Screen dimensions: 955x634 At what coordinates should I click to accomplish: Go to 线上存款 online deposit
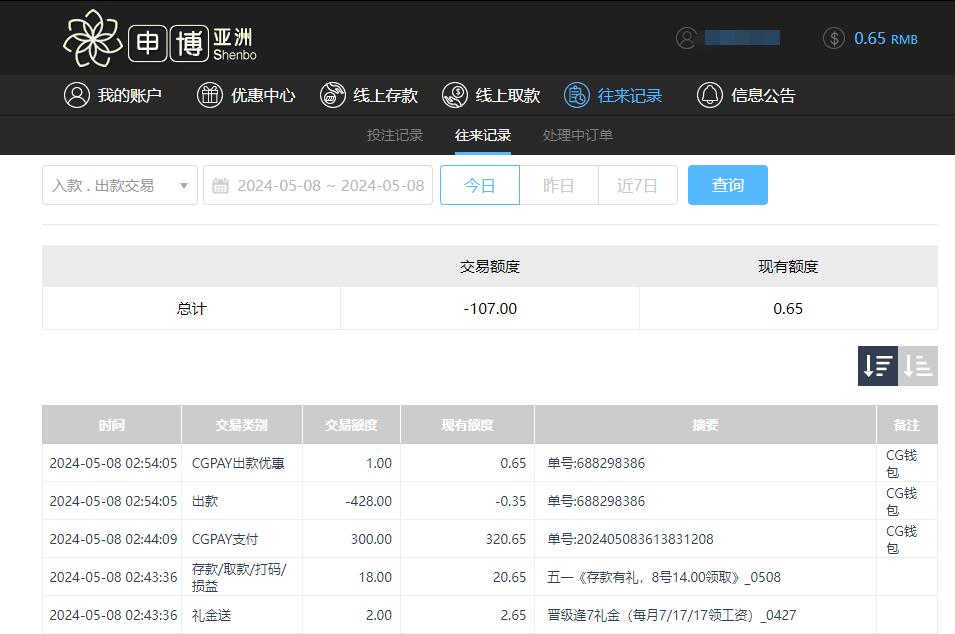(x=369, y=95)
